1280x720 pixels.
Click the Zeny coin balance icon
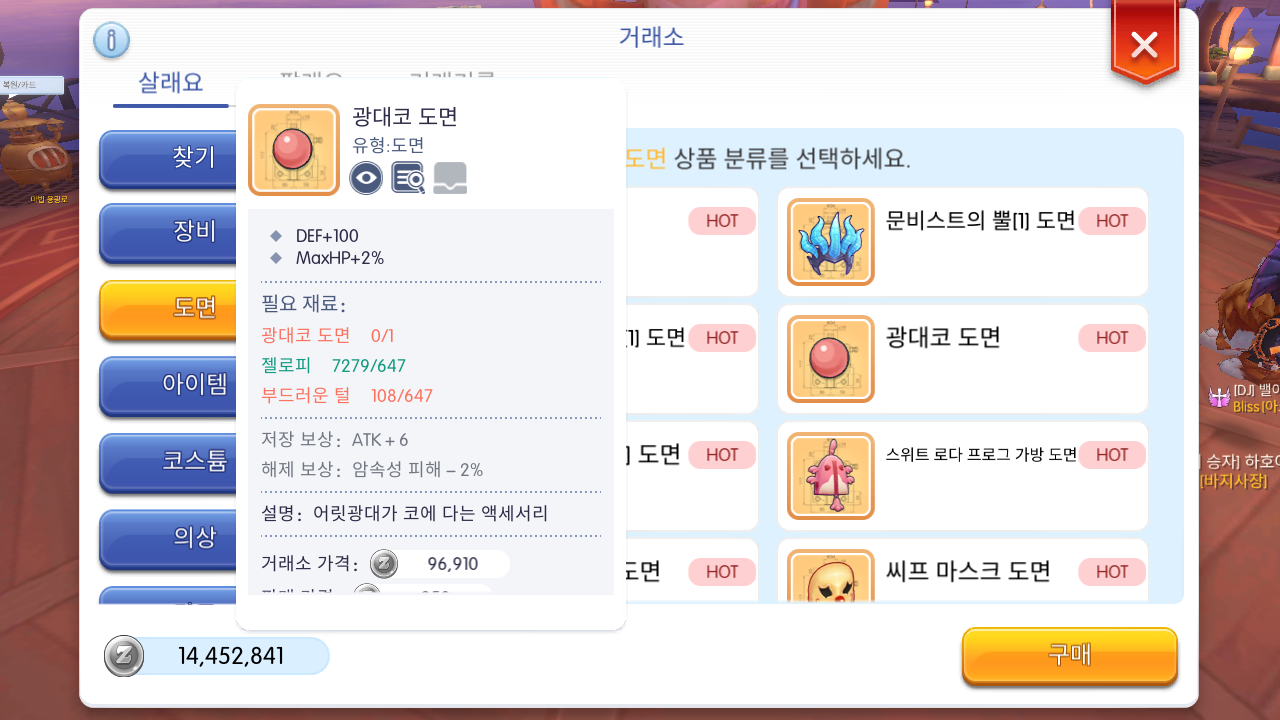(x=124, y=657)
